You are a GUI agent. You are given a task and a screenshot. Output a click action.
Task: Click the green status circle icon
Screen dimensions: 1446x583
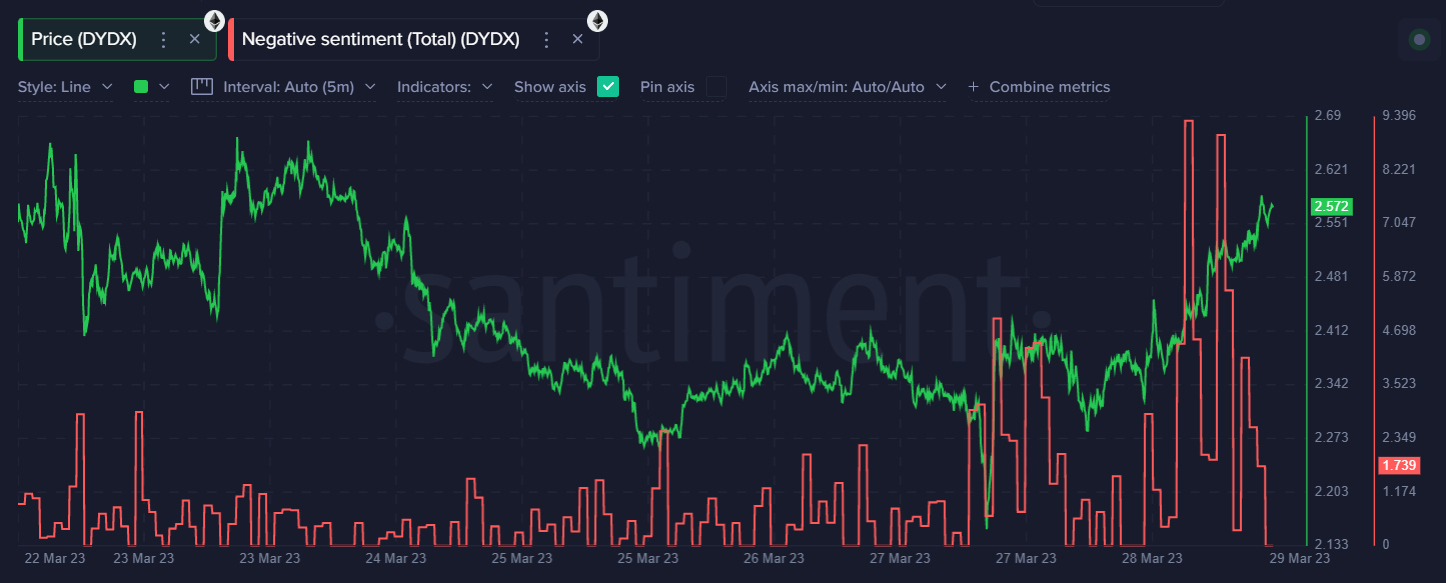coord(1419,40)
